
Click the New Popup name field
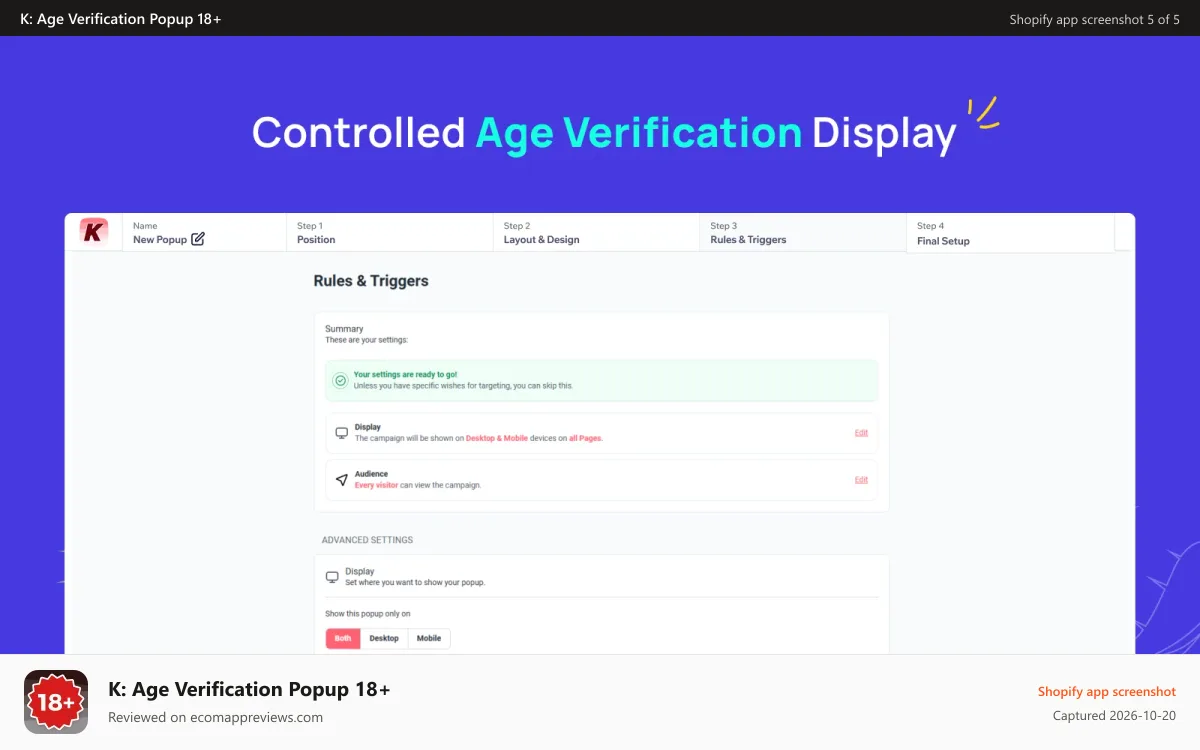click(x=204, y=232)
